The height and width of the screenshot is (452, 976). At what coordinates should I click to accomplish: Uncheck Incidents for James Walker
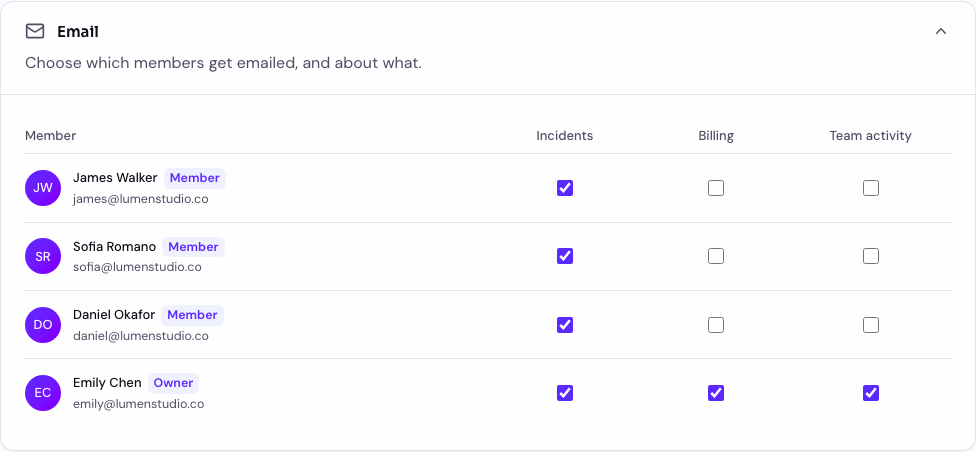click(565, 188)
